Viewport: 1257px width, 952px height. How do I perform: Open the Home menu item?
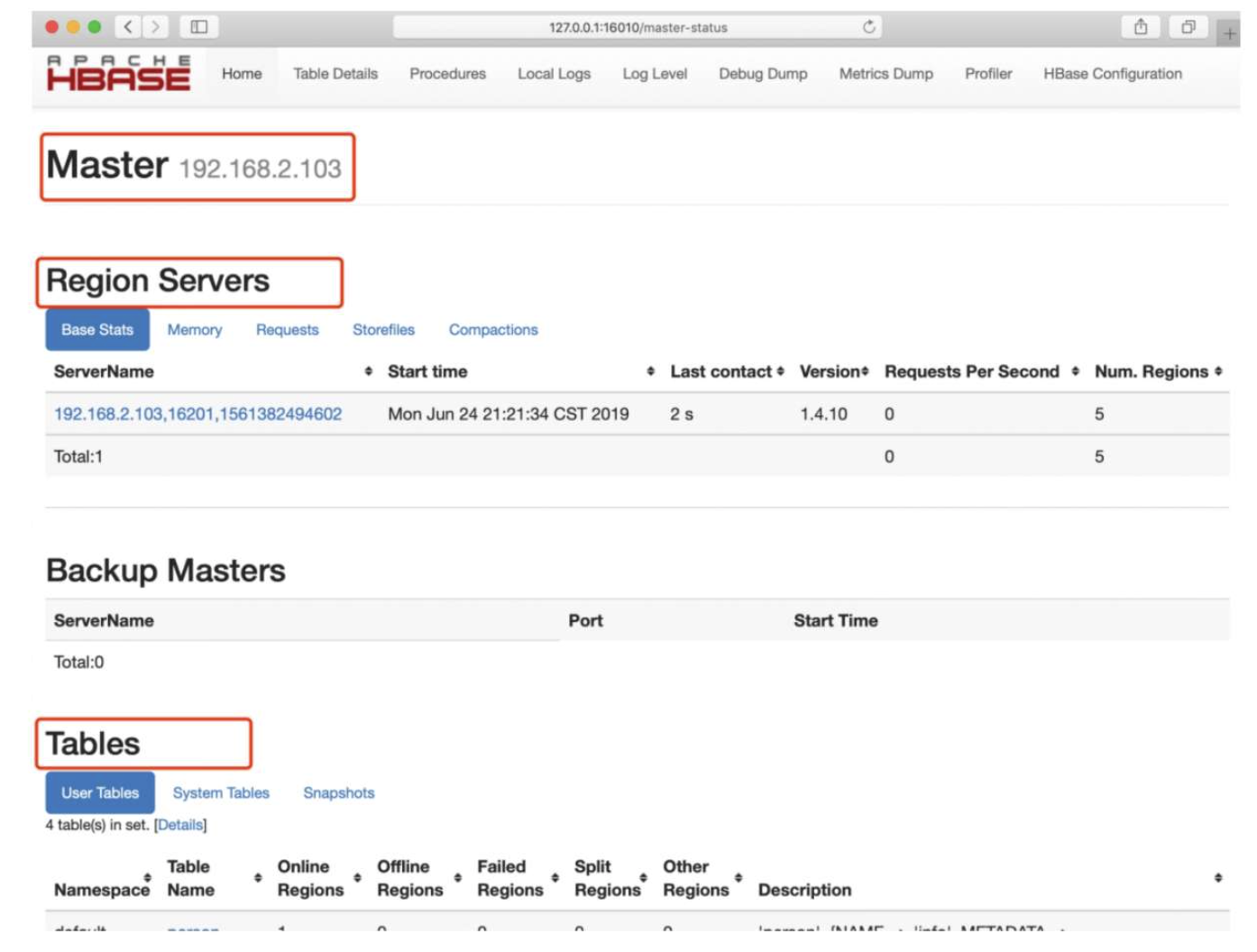242,74
